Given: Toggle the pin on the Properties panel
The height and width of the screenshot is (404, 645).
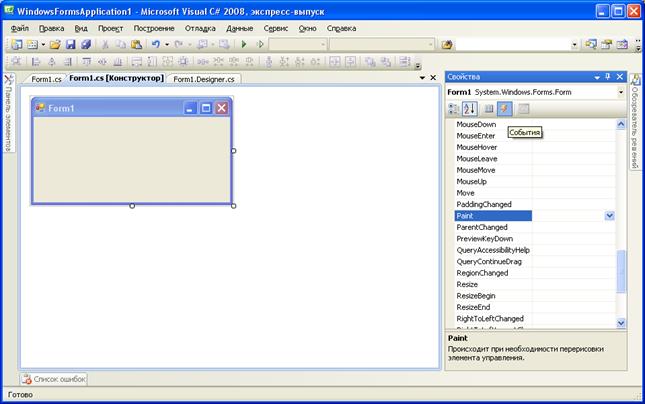Looking at the screenshot, I should (x=608, y=76).
